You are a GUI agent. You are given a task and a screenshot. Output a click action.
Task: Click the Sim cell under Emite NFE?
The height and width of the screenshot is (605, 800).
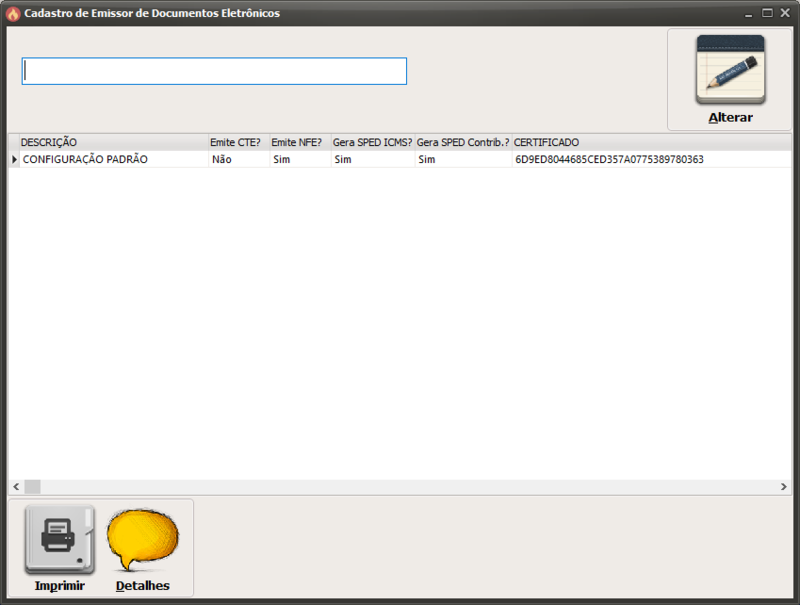click(x=300, y=159)
